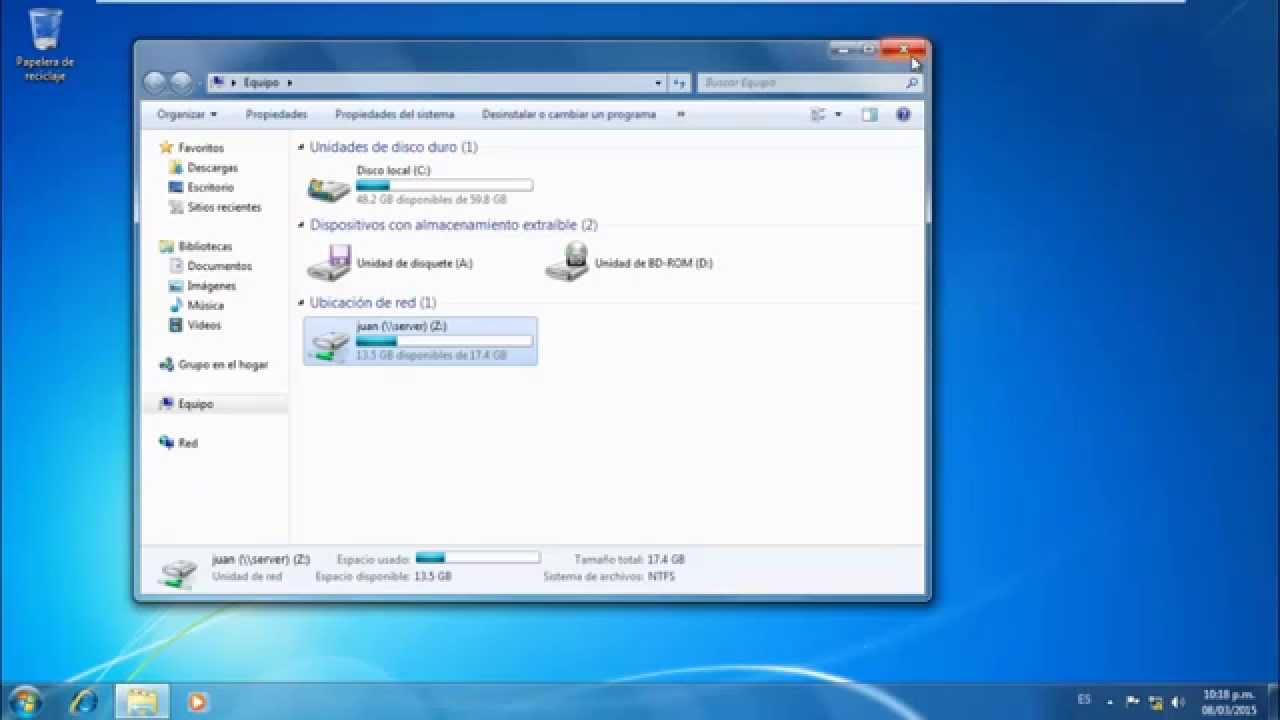Click 'Tamaño total: 17.4 GB' text
The image size is (1280, 720).
pyautogui.click(x=630, y=560)
